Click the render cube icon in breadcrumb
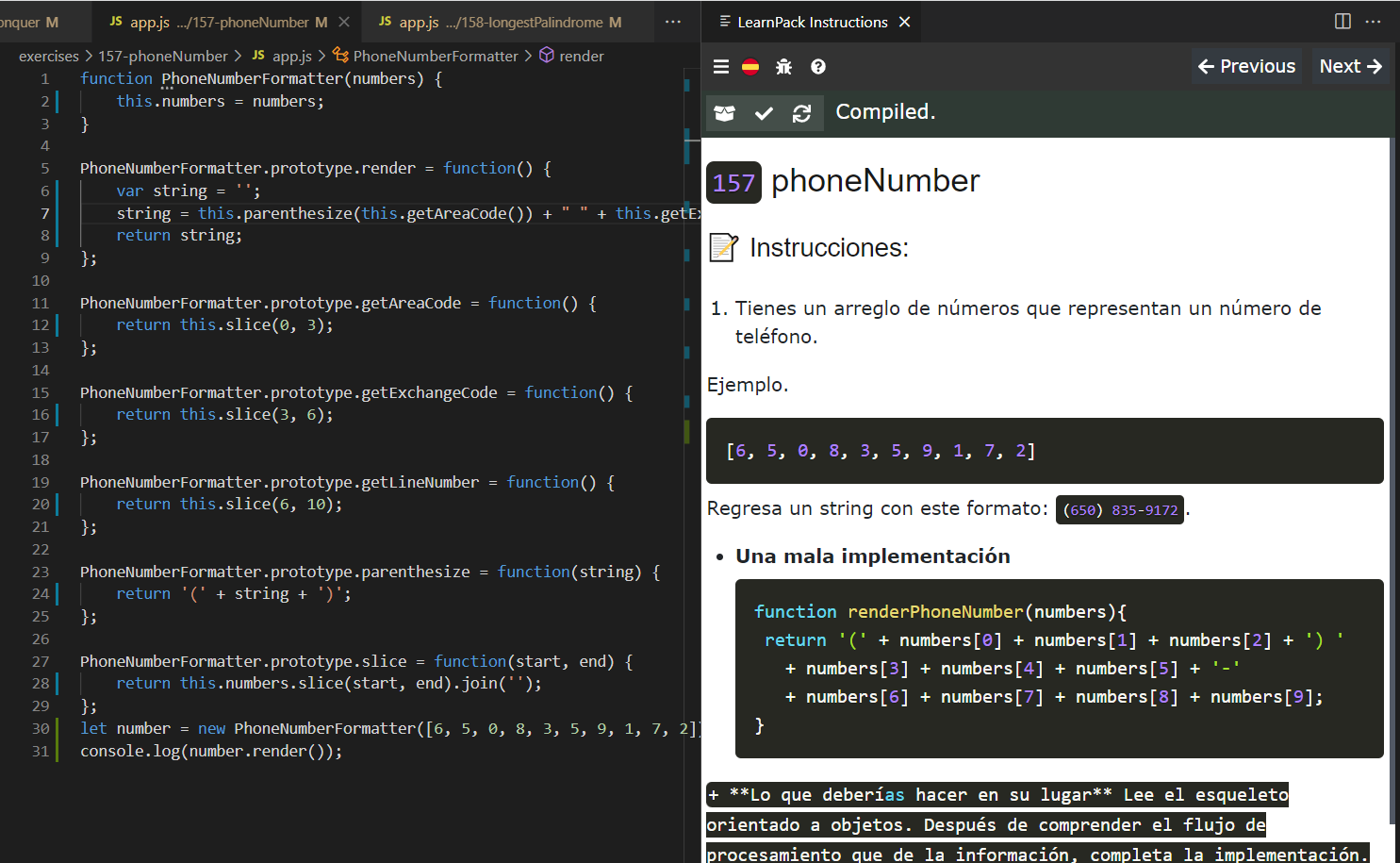1400x863 pixels. pos(546,56)
